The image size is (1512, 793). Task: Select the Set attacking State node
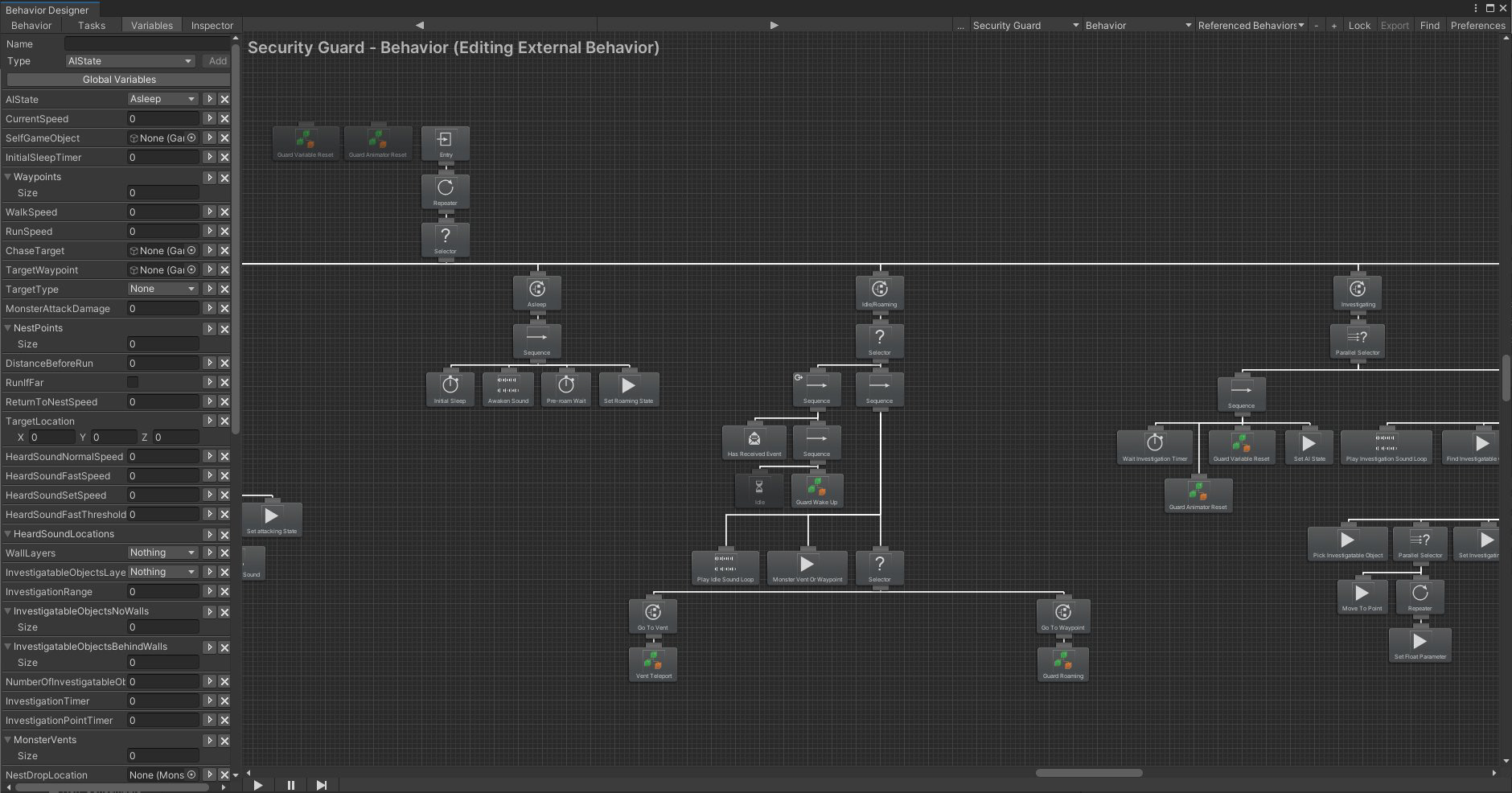pos(272,520)
